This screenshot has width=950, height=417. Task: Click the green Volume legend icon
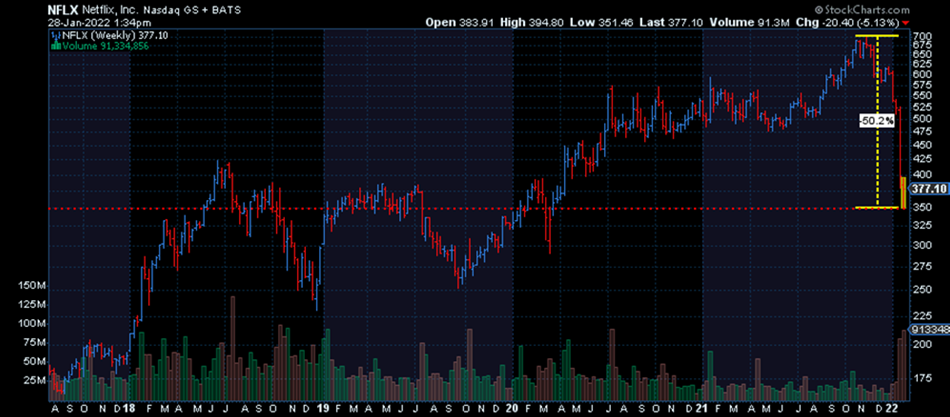56,44
